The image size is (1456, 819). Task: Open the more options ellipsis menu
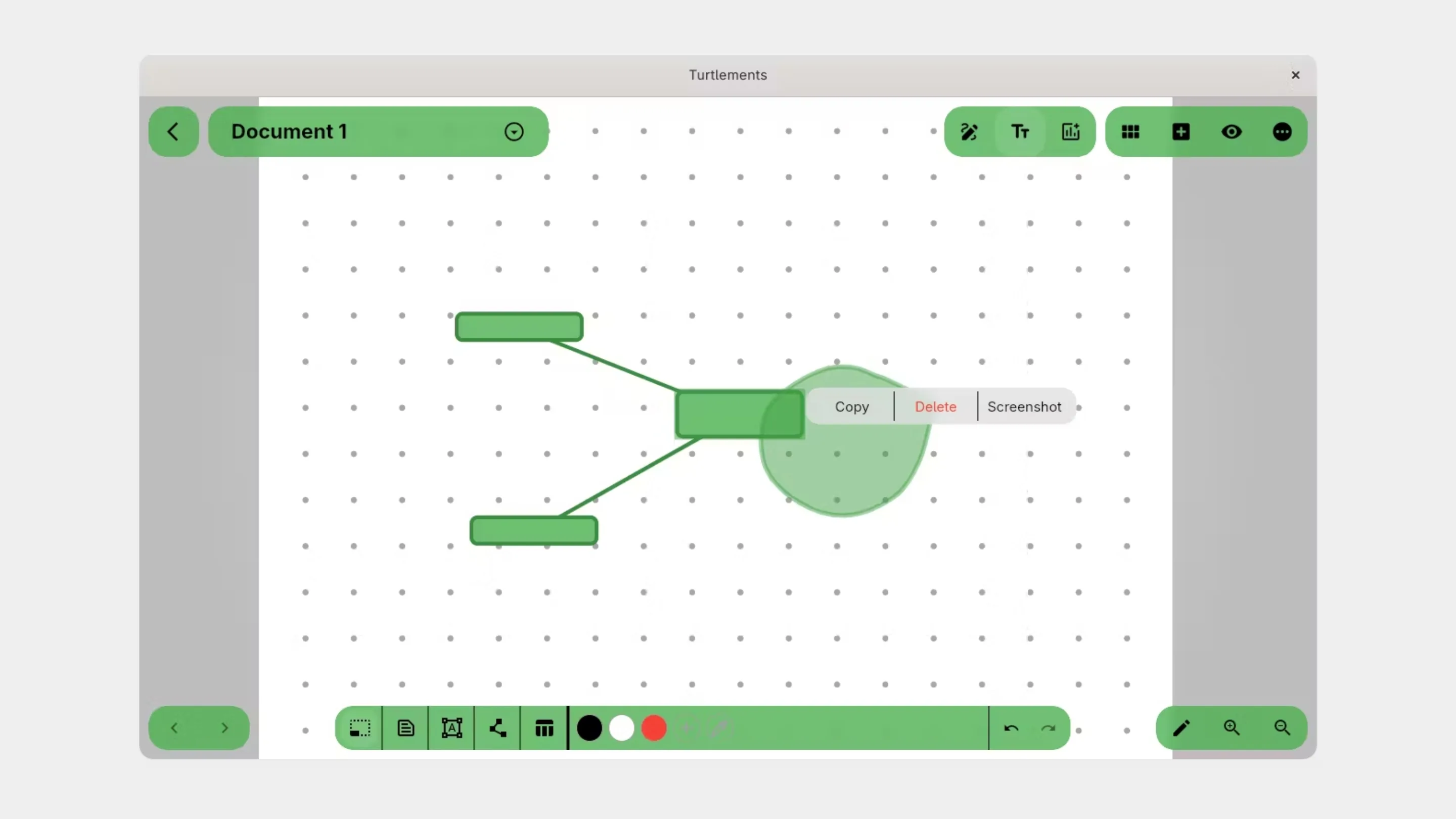[1282, 131]
